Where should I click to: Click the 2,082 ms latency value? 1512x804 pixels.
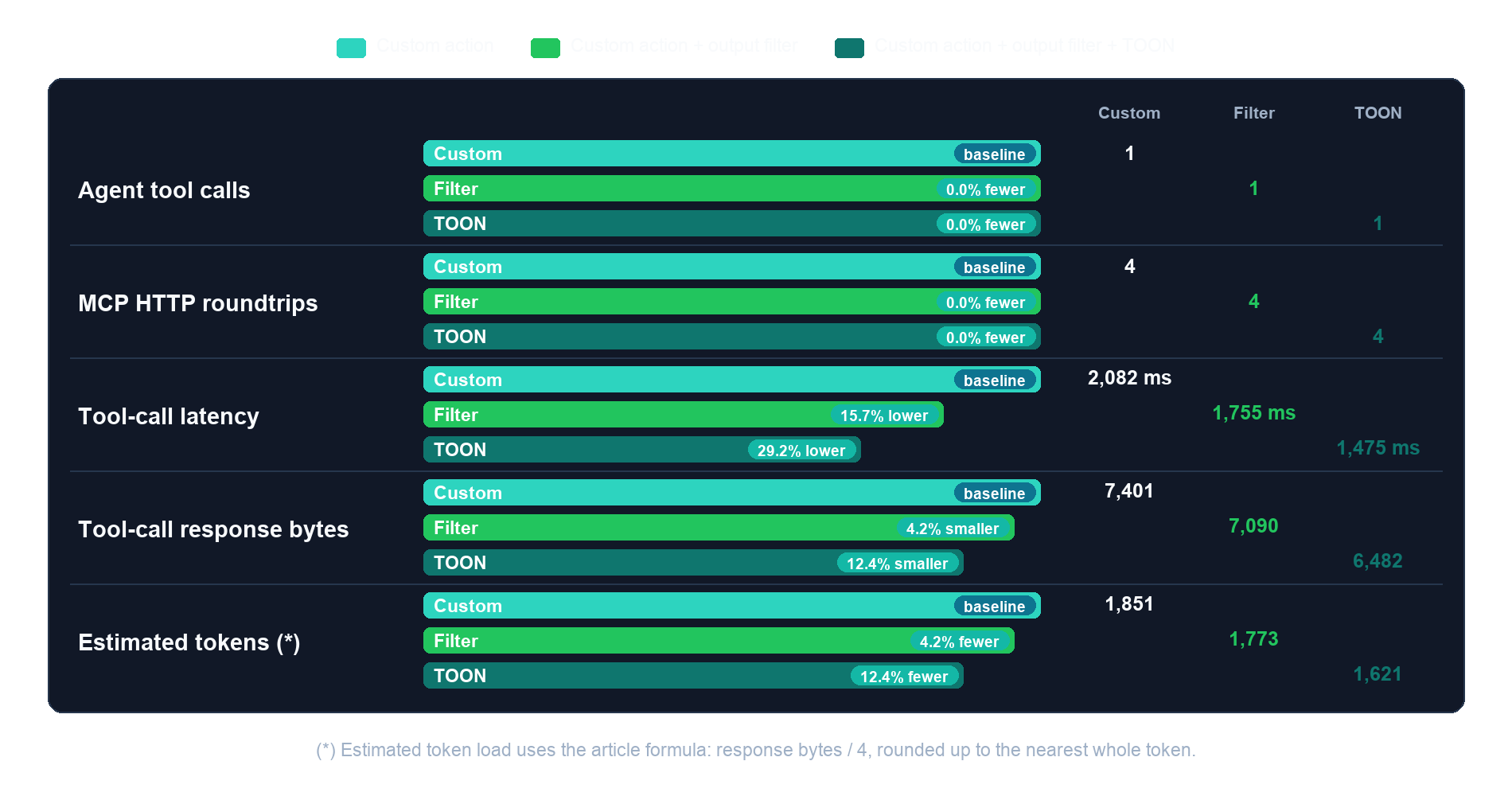coord(1129,378)
